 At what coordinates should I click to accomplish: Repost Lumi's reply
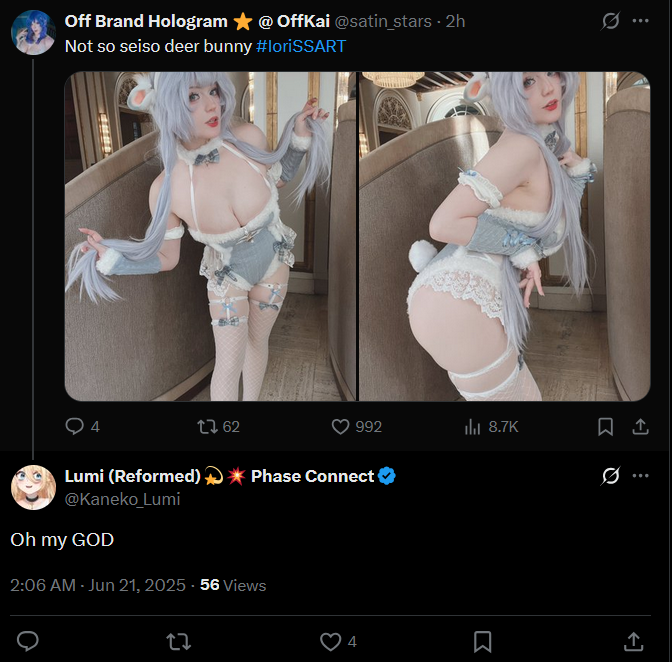(178, 641)
